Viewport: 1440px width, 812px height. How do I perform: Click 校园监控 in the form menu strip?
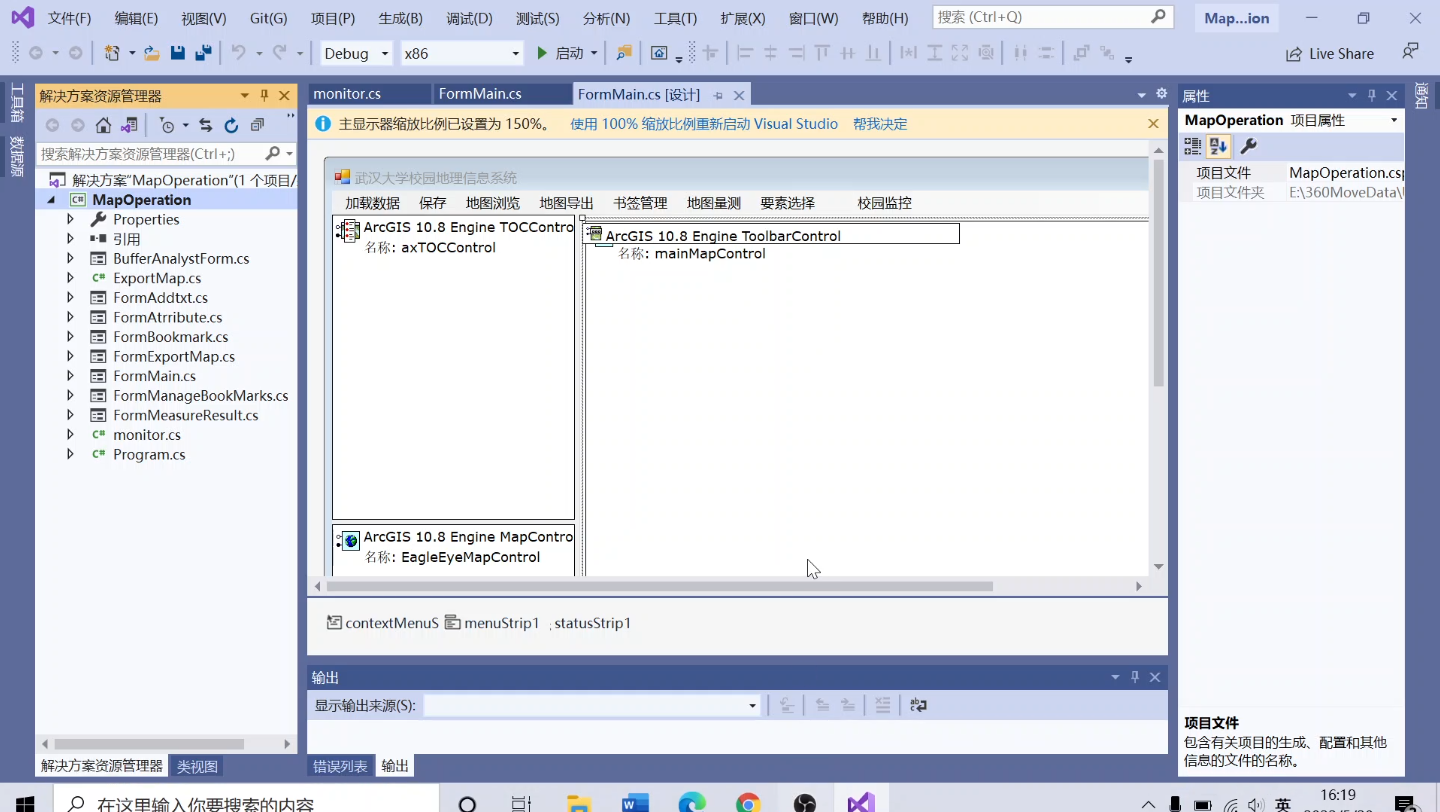click(x=884, y=203)
